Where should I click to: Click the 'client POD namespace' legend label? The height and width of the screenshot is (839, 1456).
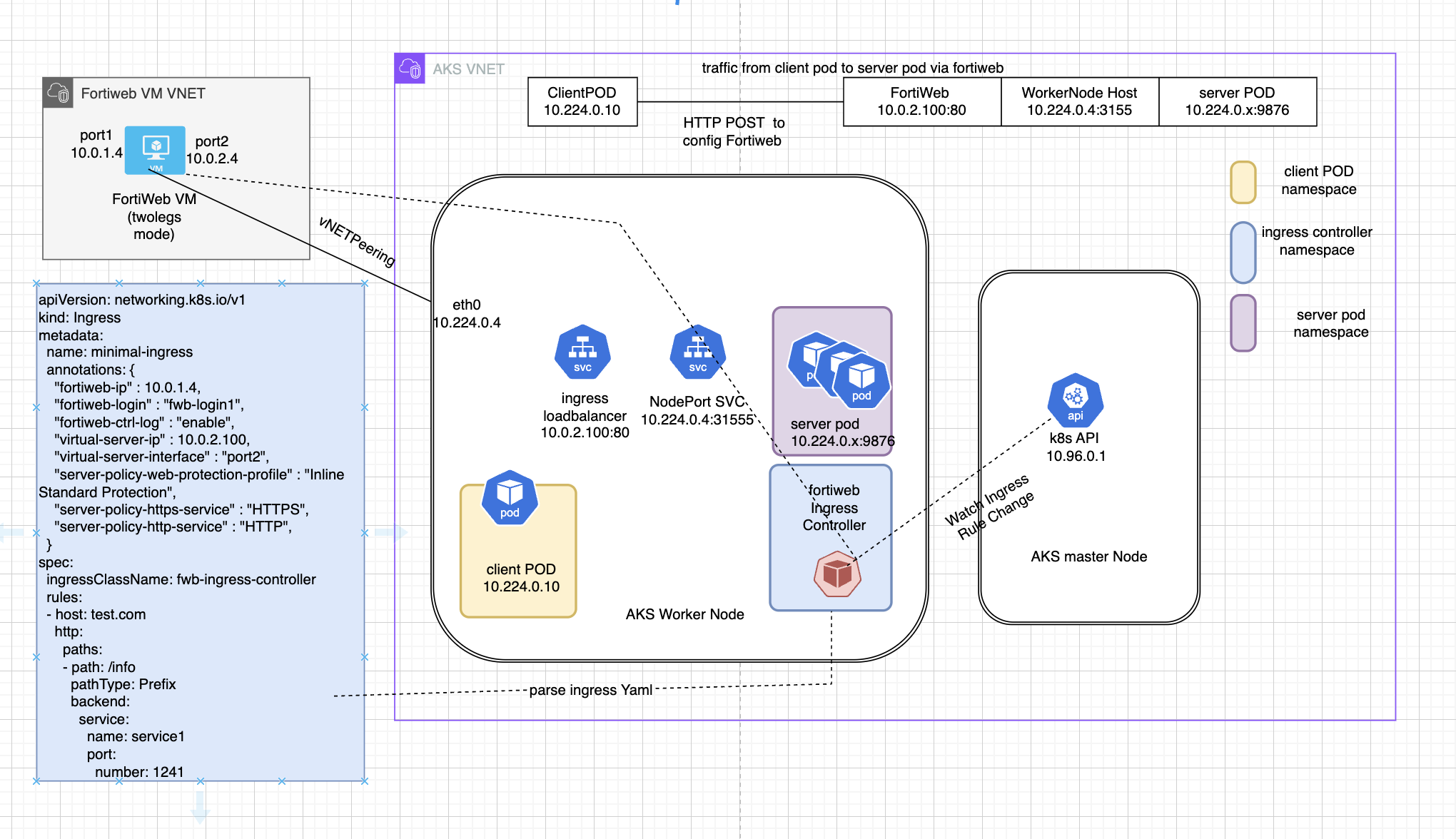tap(1318, 180)
